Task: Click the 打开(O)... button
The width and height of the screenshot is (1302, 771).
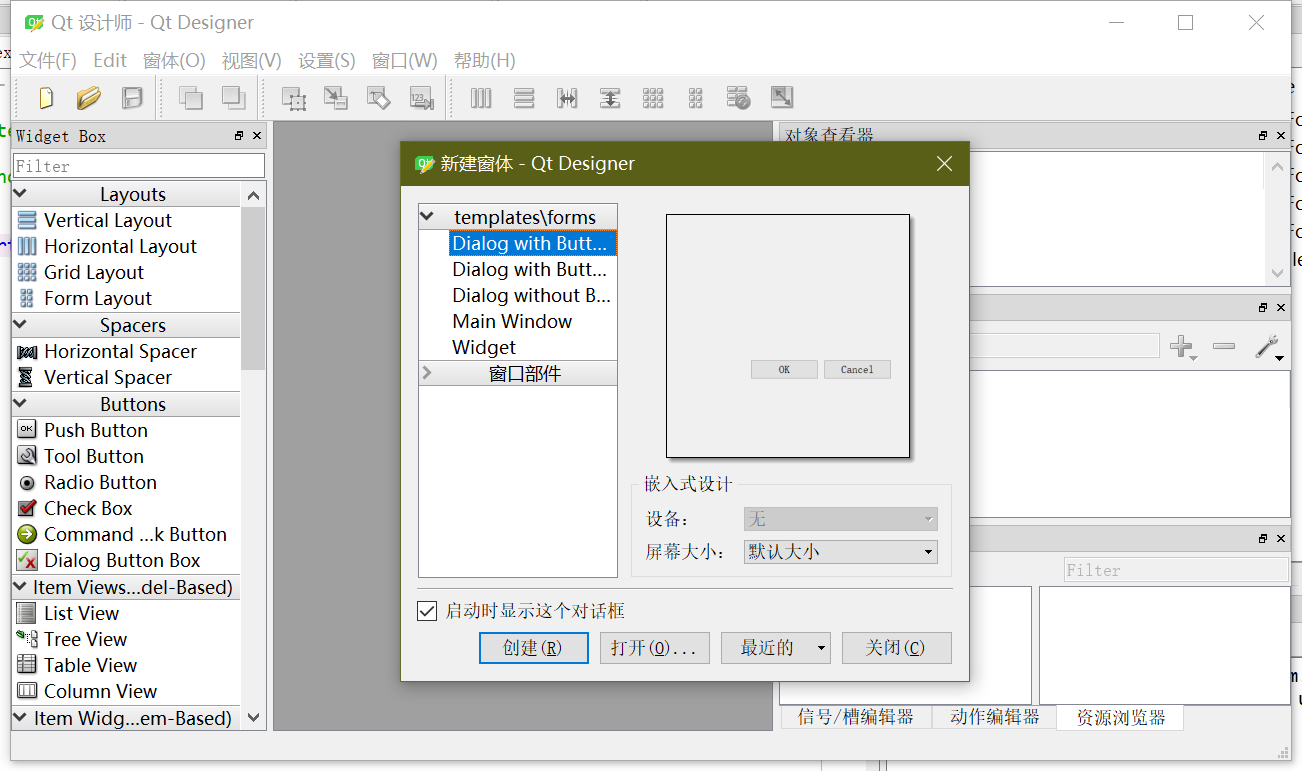Action: 654,648
